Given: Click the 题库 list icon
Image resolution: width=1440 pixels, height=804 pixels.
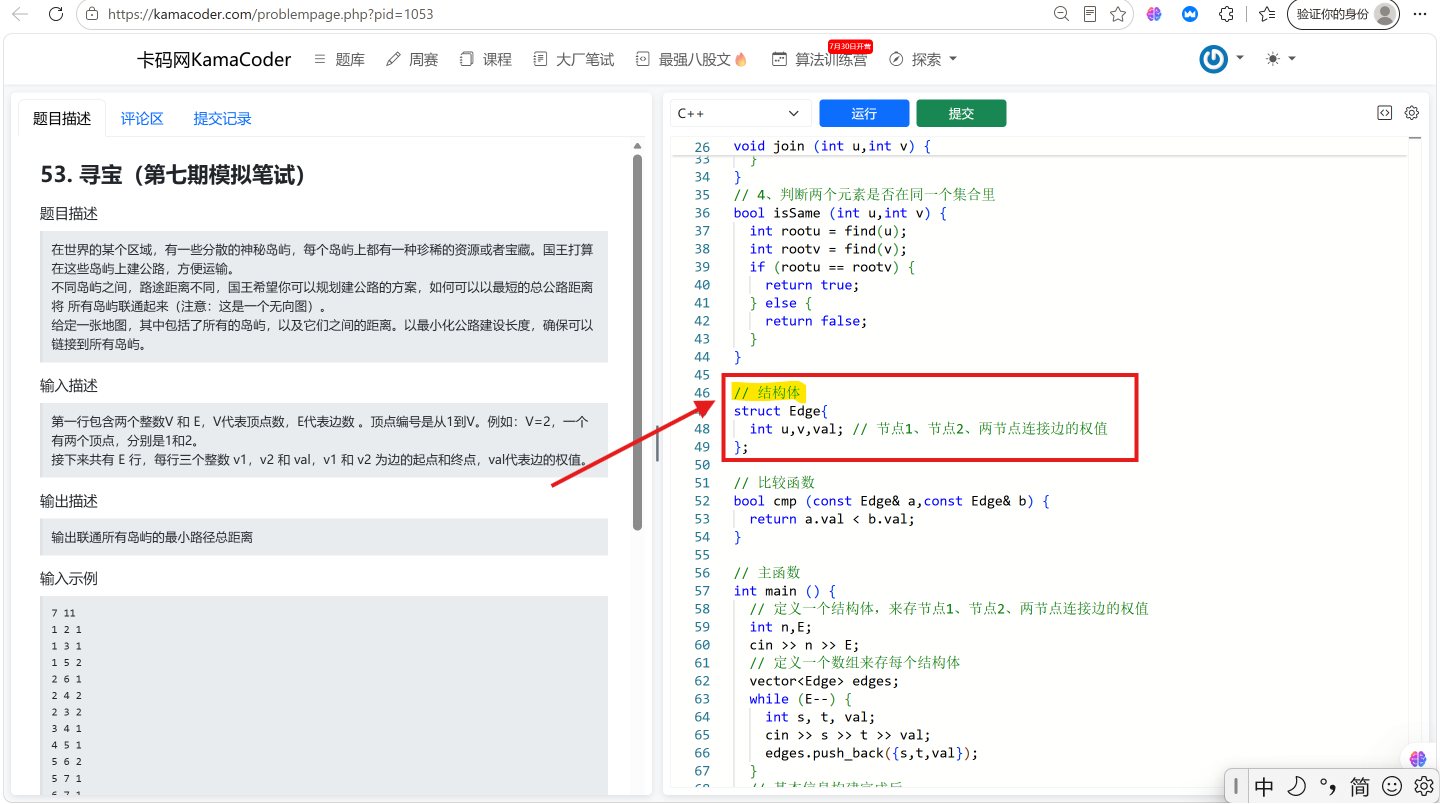Looking at the screenshot, I should [x=320, y=59].
